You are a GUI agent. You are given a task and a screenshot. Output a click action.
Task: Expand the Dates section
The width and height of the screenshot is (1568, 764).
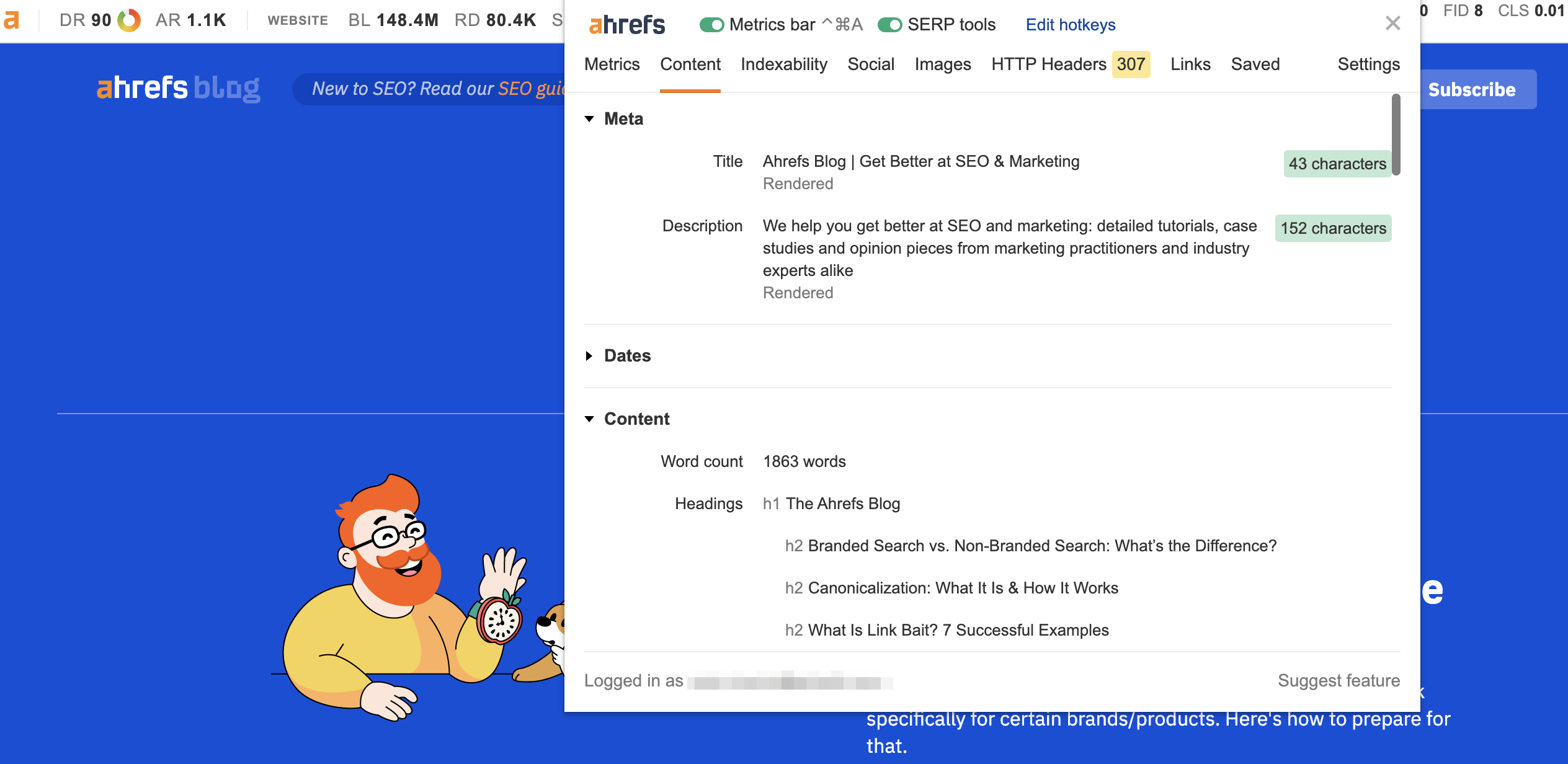617,356
